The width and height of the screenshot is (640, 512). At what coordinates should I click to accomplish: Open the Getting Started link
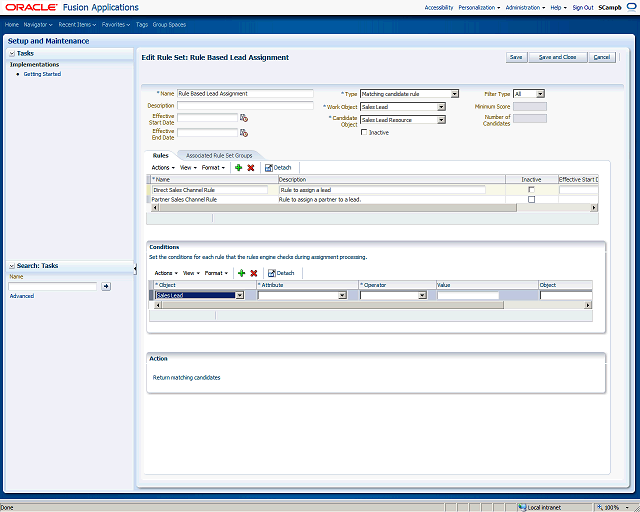(42, 74)
